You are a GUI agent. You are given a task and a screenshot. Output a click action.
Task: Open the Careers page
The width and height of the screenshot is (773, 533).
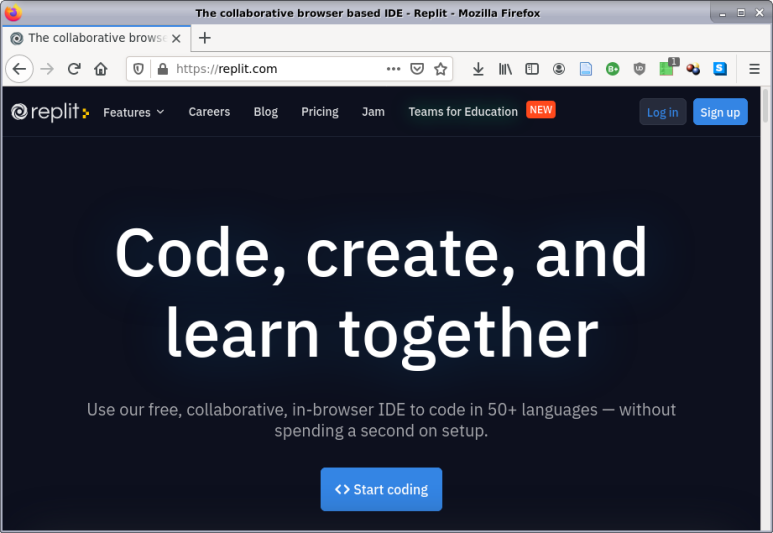coord(209,112)
